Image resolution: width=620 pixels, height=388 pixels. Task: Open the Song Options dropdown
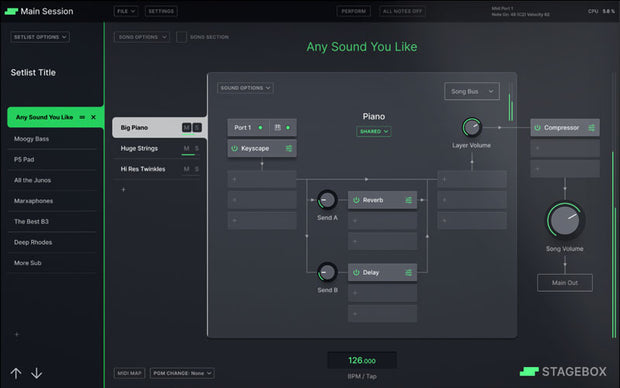[x=142, y=37]
